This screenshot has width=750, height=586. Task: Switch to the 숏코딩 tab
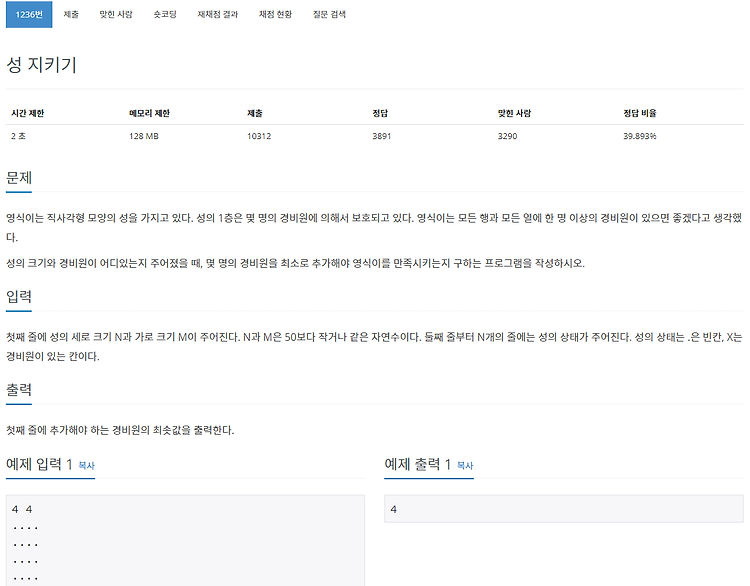pyautogui.click(x=165, y=14)
